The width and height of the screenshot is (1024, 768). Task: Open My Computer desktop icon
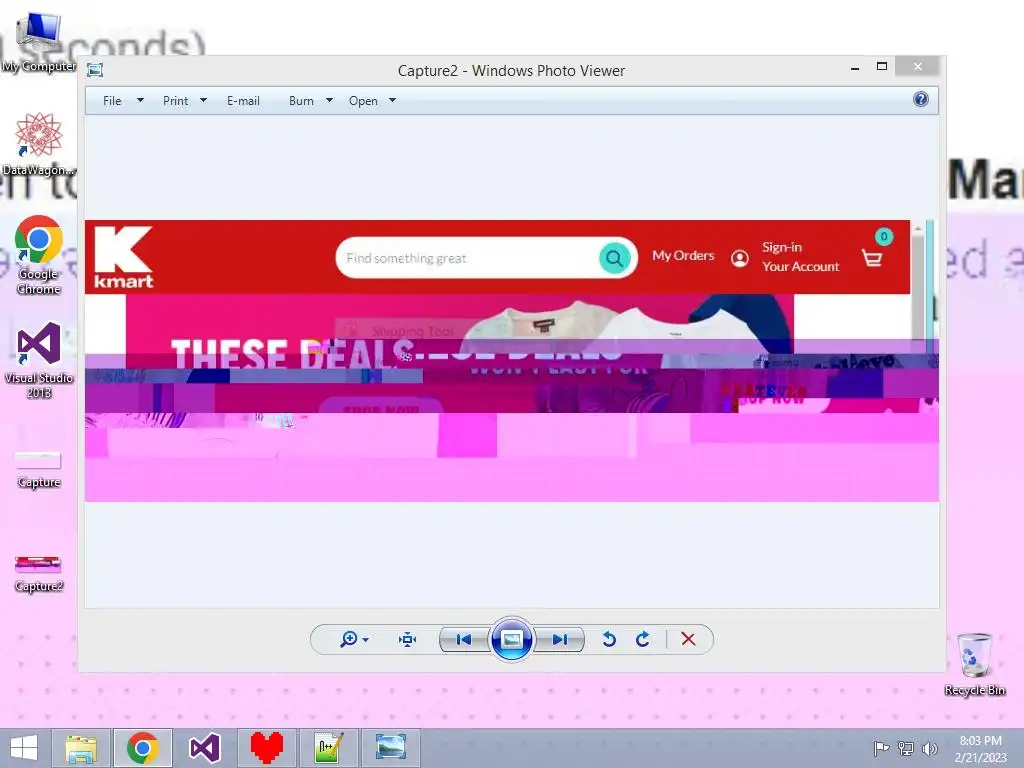(39, 40)
